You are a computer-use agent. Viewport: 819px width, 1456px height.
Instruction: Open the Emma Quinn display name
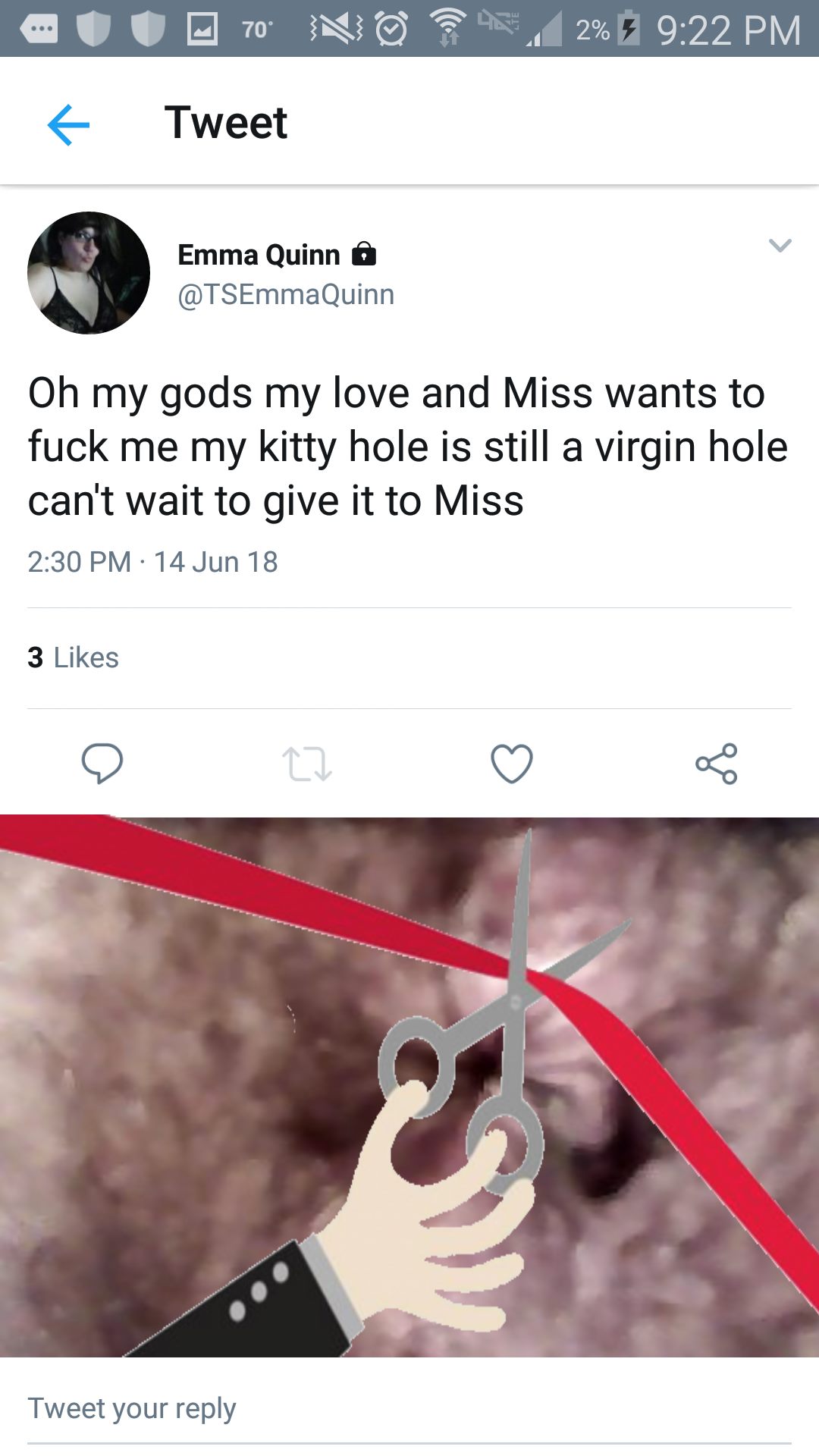259,255
